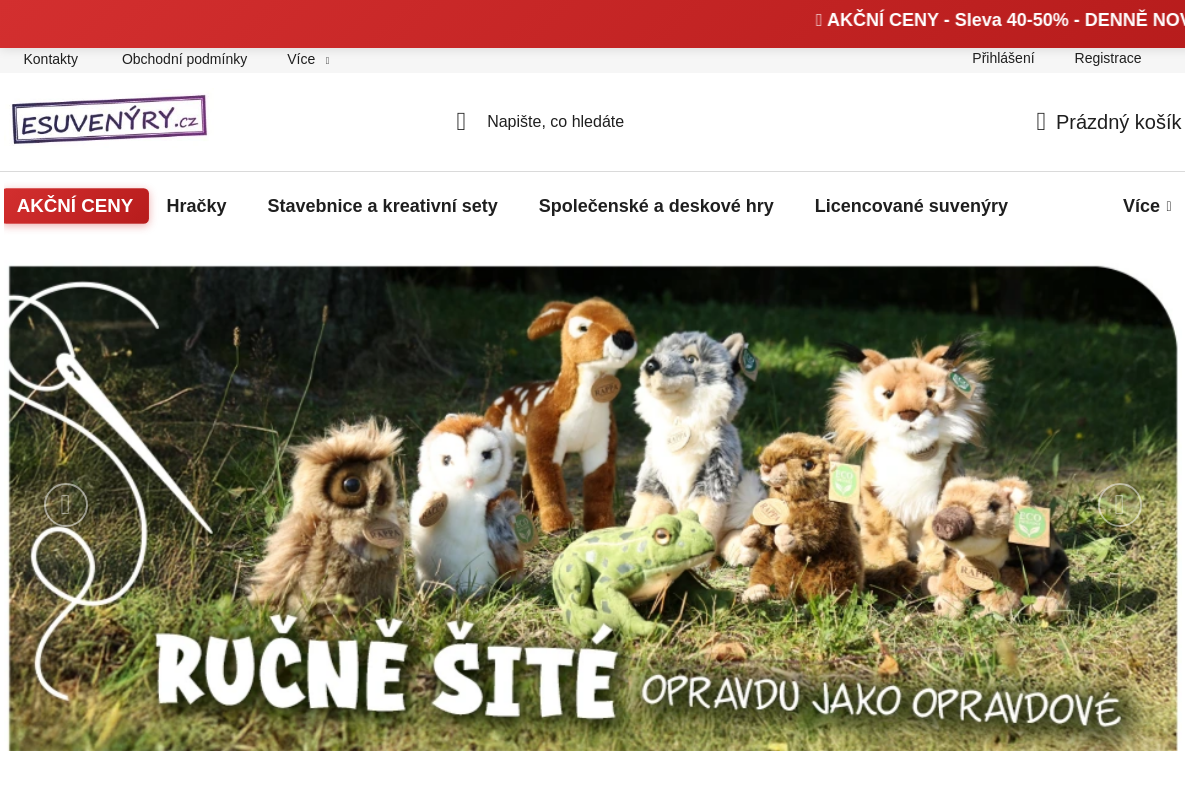View Obchodní podmínky terms page
Viewport: 1200px width, 800px height.
[x=184, y=59]
